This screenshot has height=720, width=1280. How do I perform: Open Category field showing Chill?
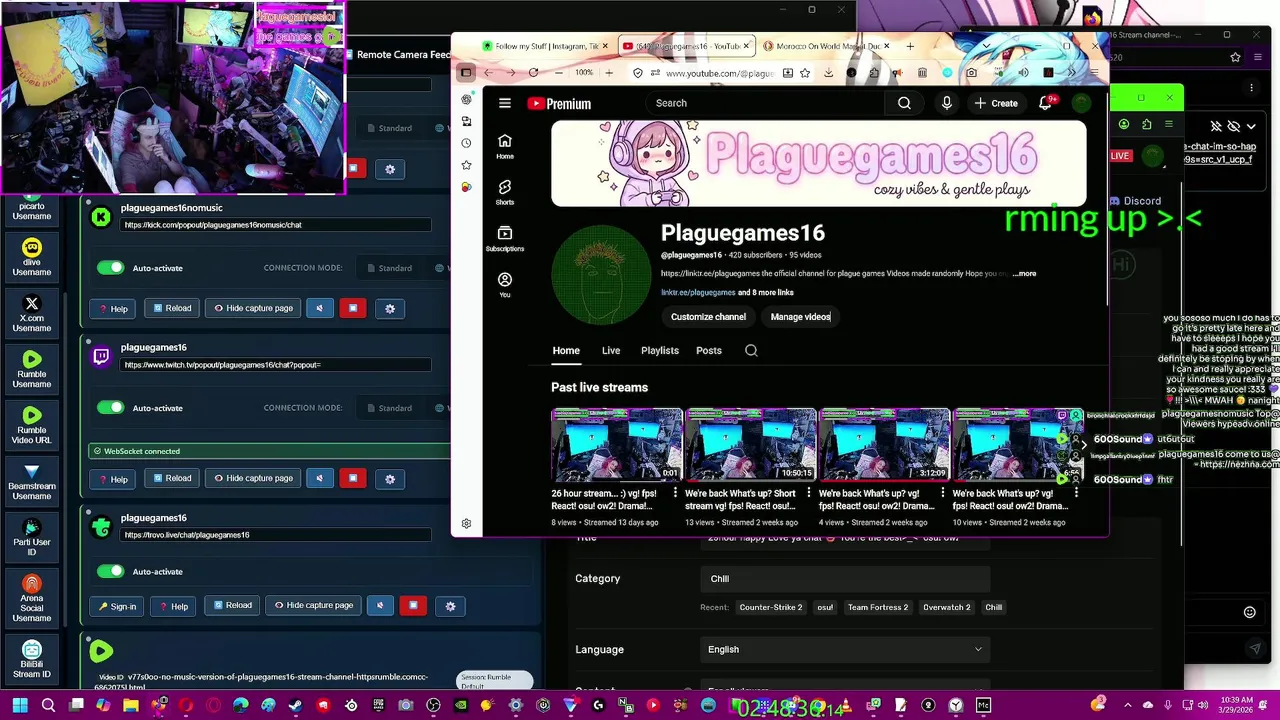click(x=845, y=578)
